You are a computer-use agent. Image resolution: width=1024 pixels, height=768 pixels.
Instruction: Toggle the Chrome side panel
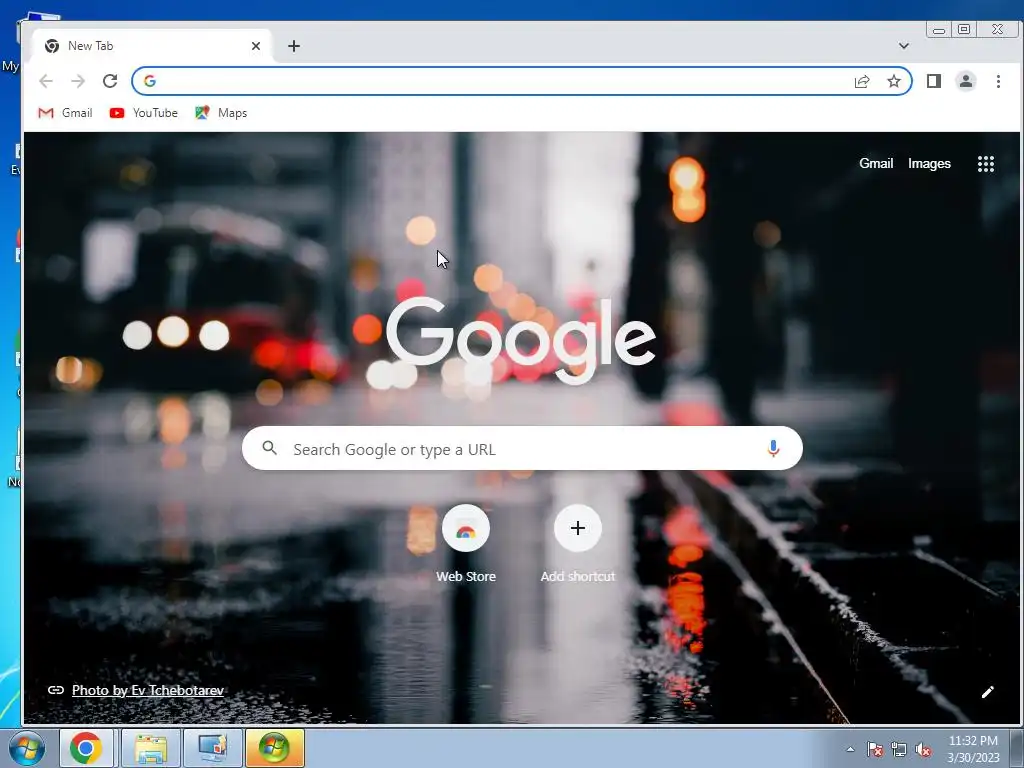[934, 81]
